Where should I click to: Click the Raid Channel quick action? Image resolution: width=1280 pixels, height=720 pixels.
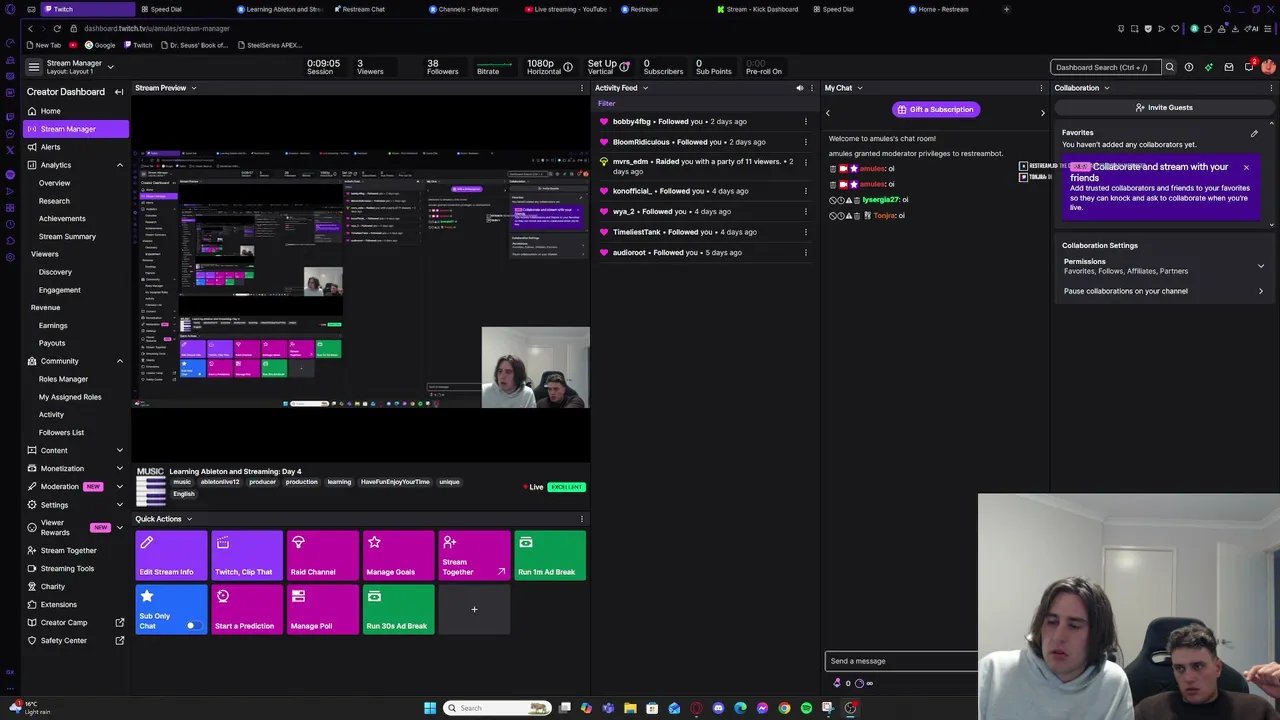[323, 555]
